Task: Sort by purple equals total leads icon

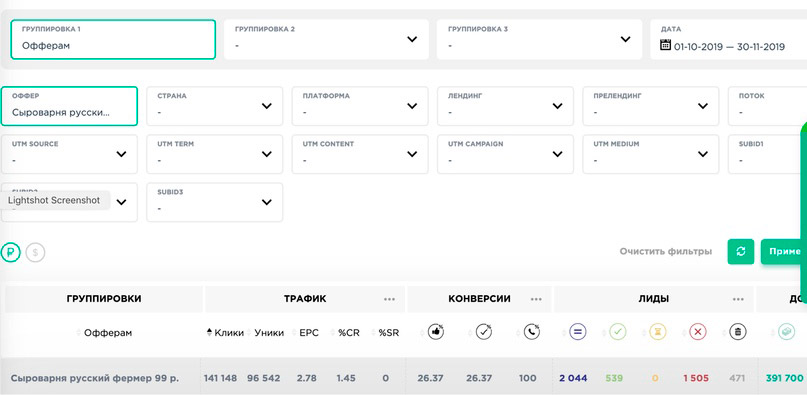Action: pyautogui.click(x=577, y=332)
